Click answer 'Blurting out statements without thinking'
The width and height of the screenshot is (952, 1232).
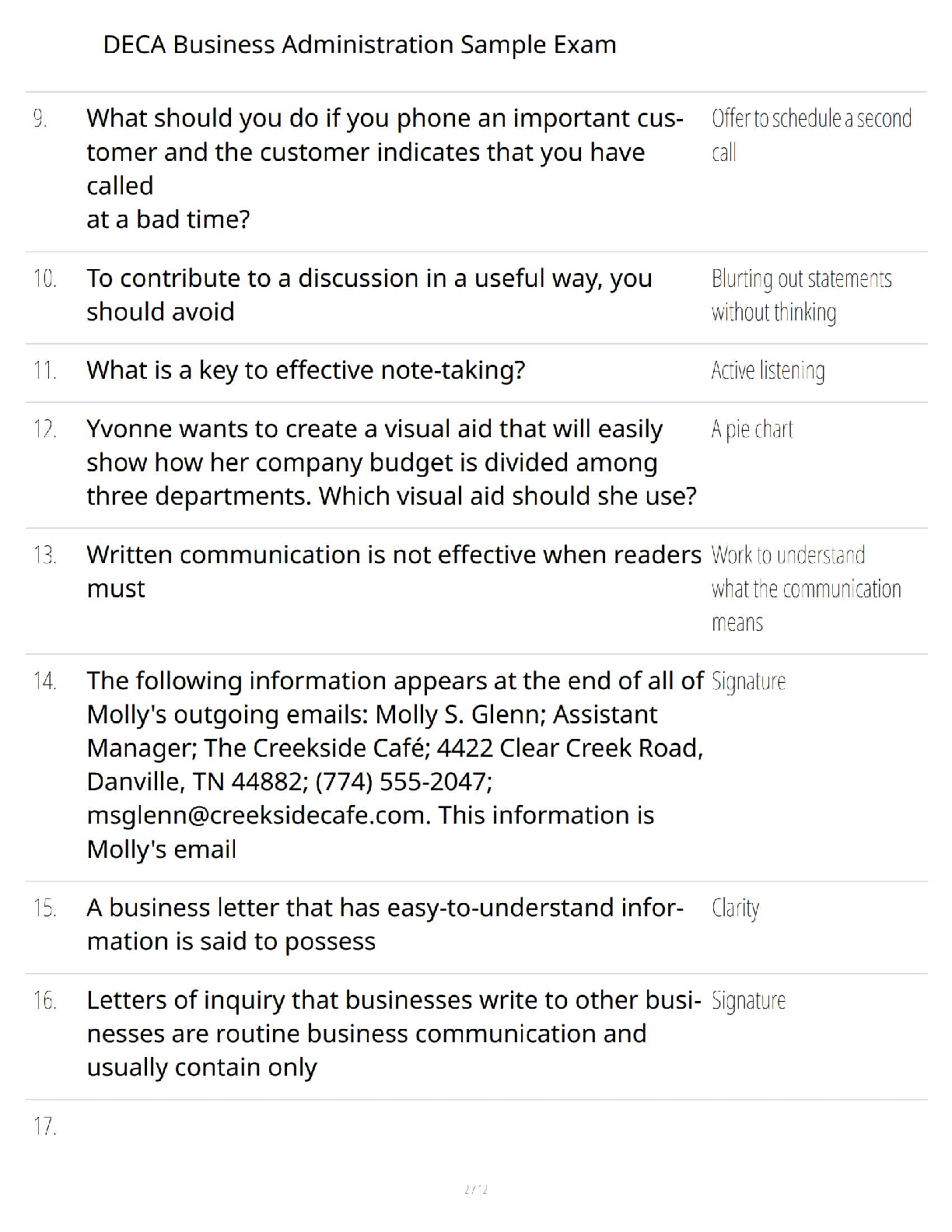coord(801,295)
